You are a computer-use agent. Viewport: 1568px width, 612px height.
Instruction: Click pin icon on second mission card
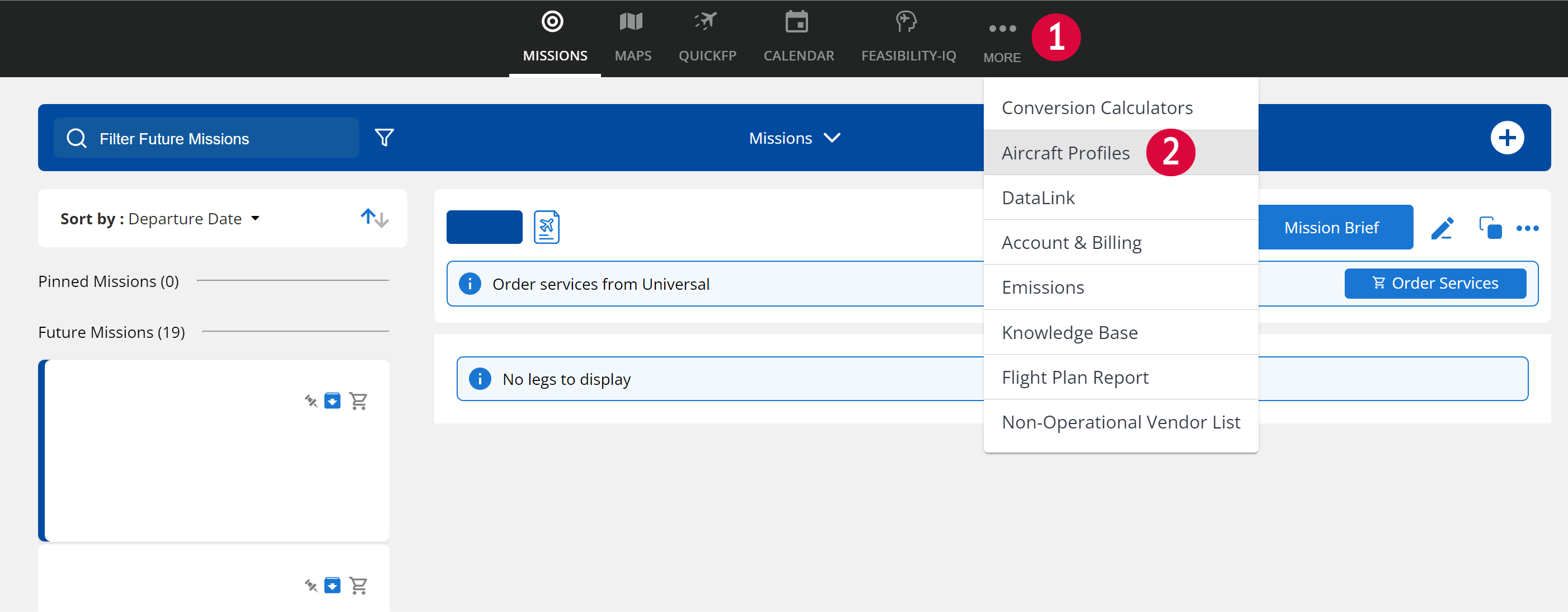point(311,586)
